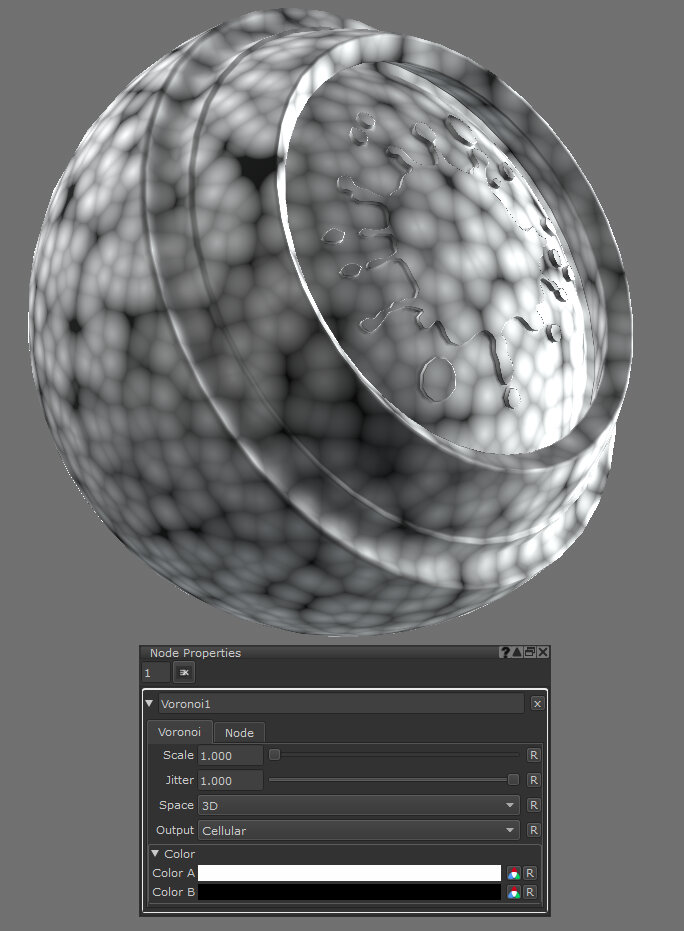684x931 pixels.
Task: Reset Color A to default
Action: pyautogui.click(x=531, y=873)
